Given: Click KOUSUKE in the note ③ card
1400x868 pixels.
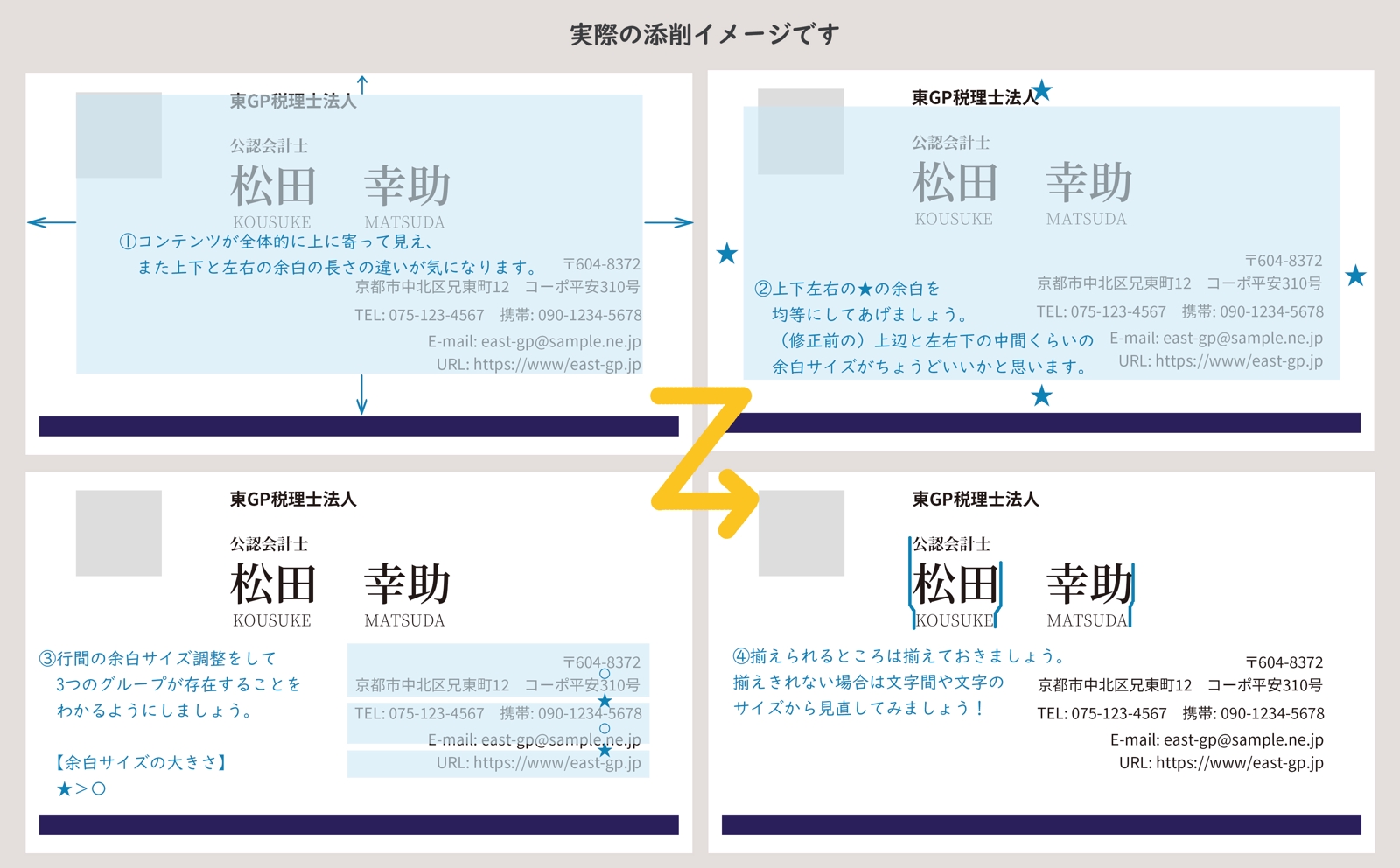Looking at the screenshot, I should tap(272, 620).
